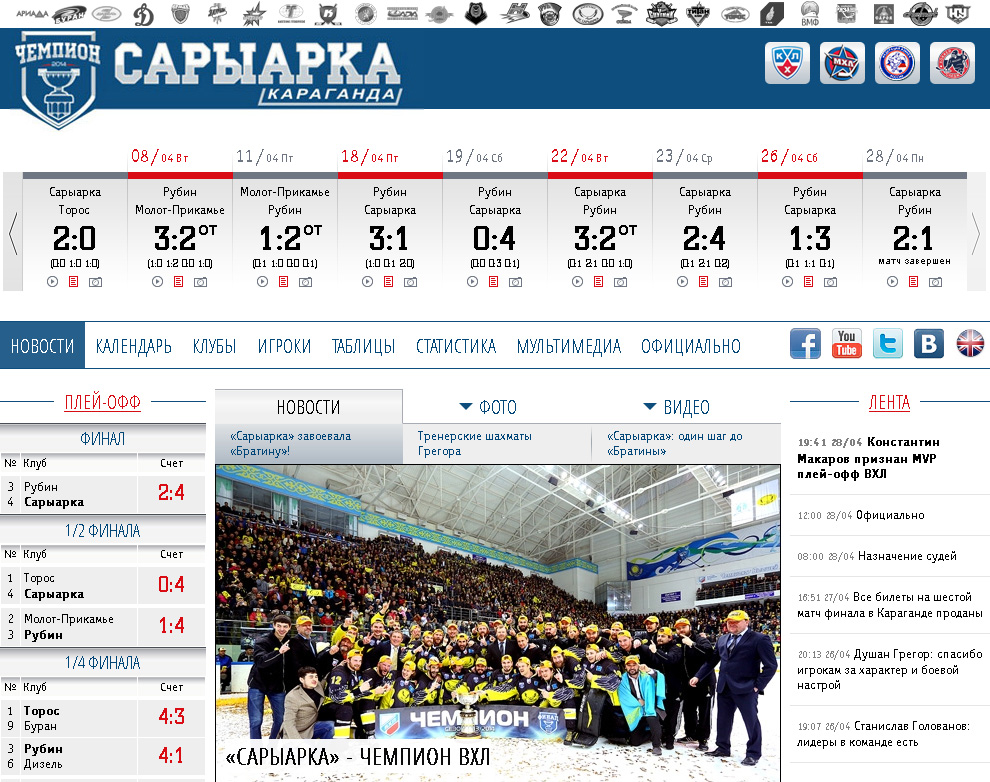Open the Twitter icon
The height and width of the screenshot is (782, 990).
point(888,344)
